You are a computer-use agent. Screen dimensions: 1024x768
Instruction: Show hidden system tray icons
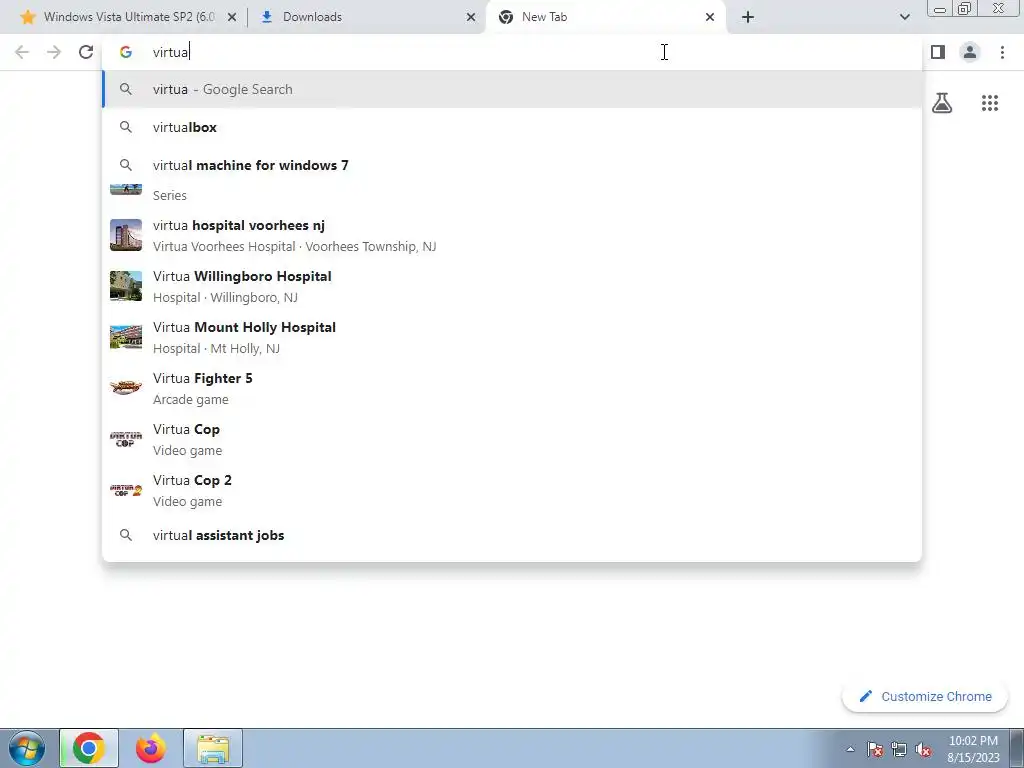point(850,749)
